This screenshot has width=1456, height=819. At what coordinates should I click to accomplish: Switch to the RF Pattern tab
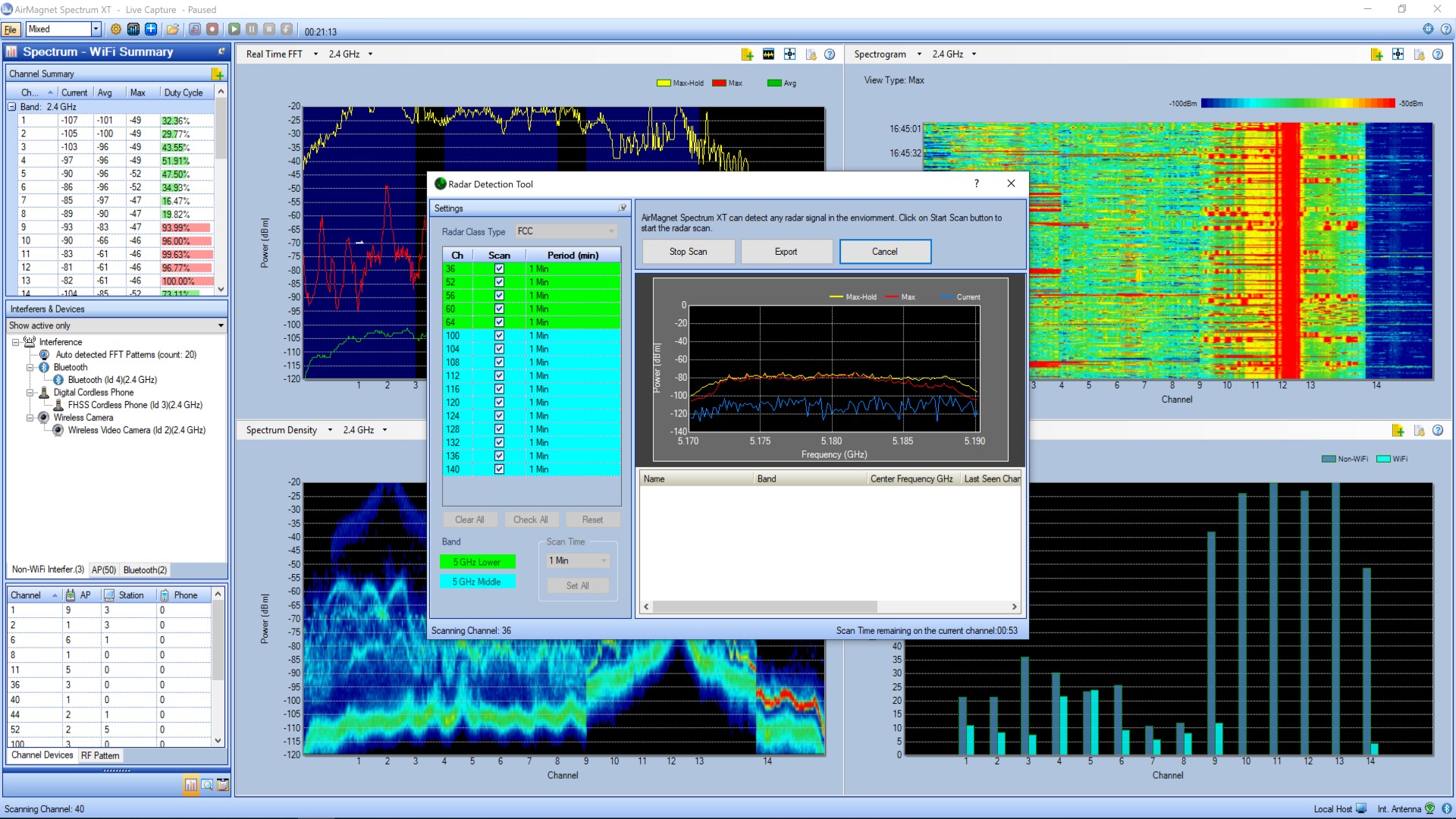click(99, 755)
